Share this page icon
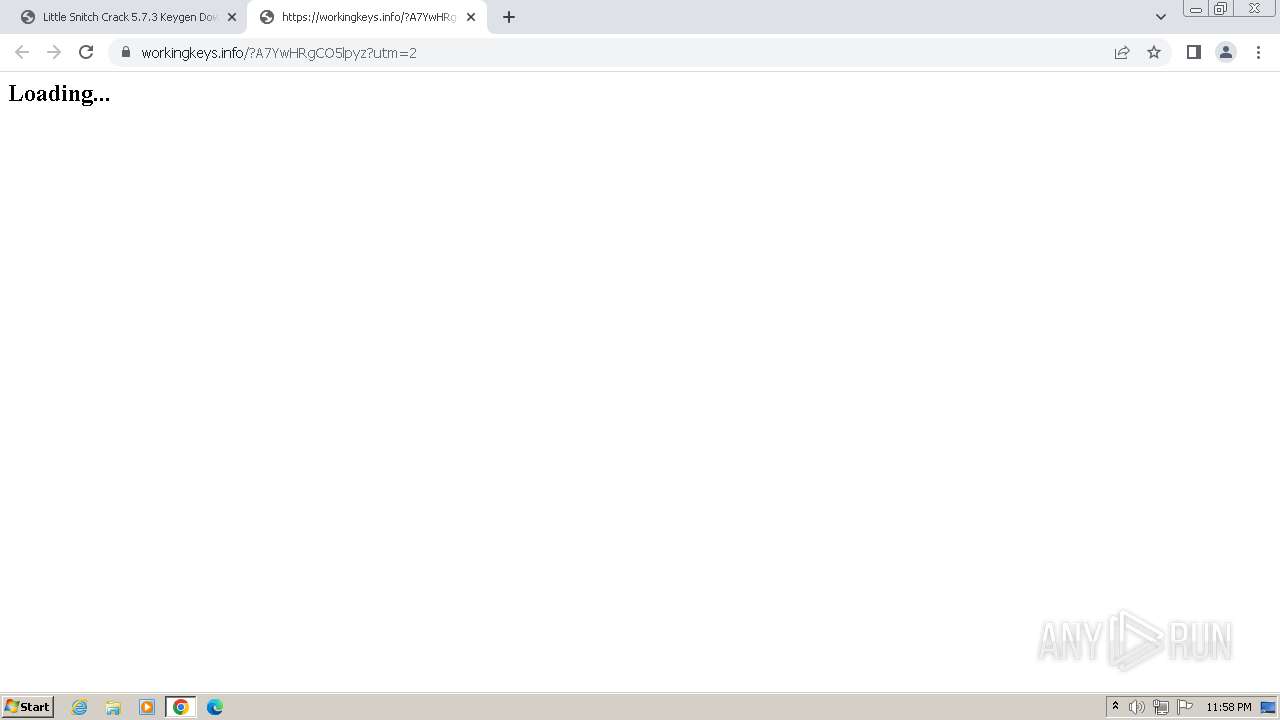Screen dimensions: 1280x720 (x=1122, y=52)
